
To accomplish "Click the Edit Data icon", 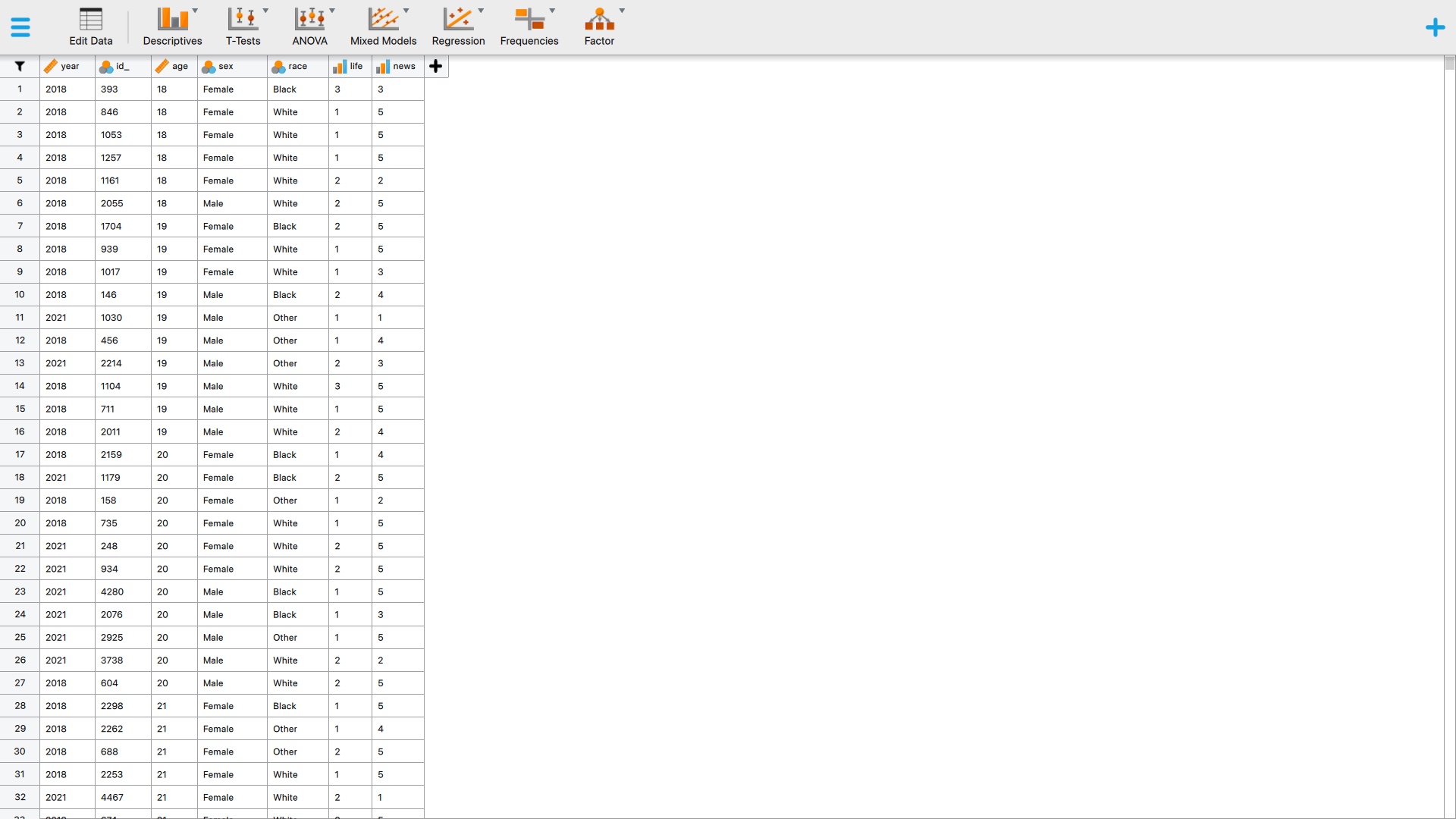I will point(90,20).
